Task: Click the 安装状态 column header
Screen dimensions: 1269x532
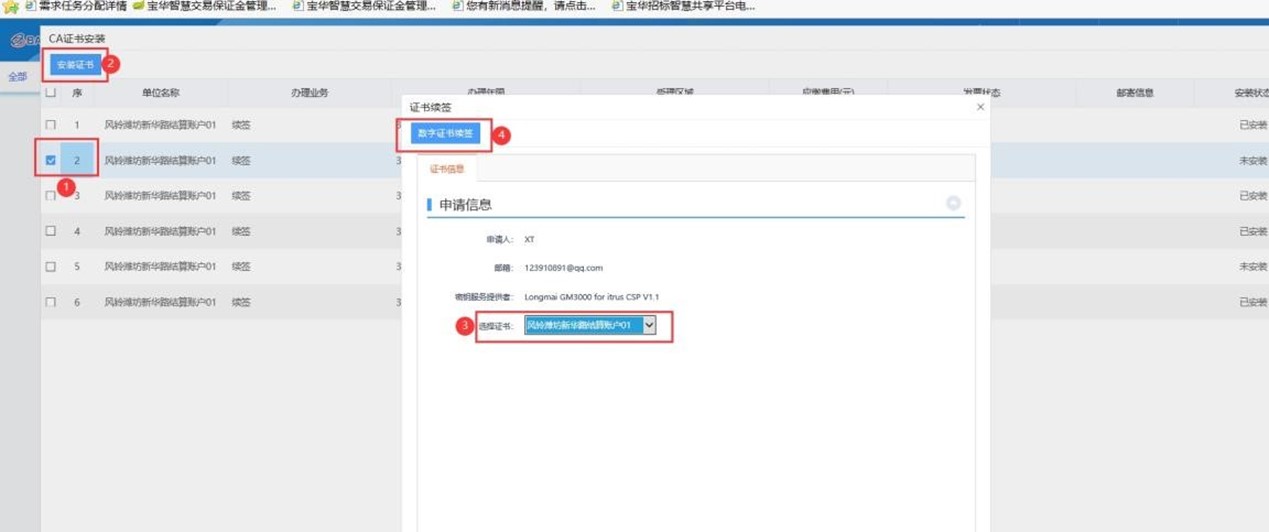Action: pyautogui.click(x=1250, y=93)
